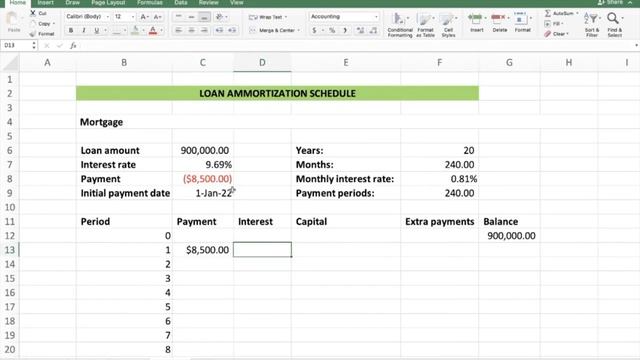The height and width of the screenshot is (360, 640).
Task: Decrease decimal places
Action: pos(373,30)
